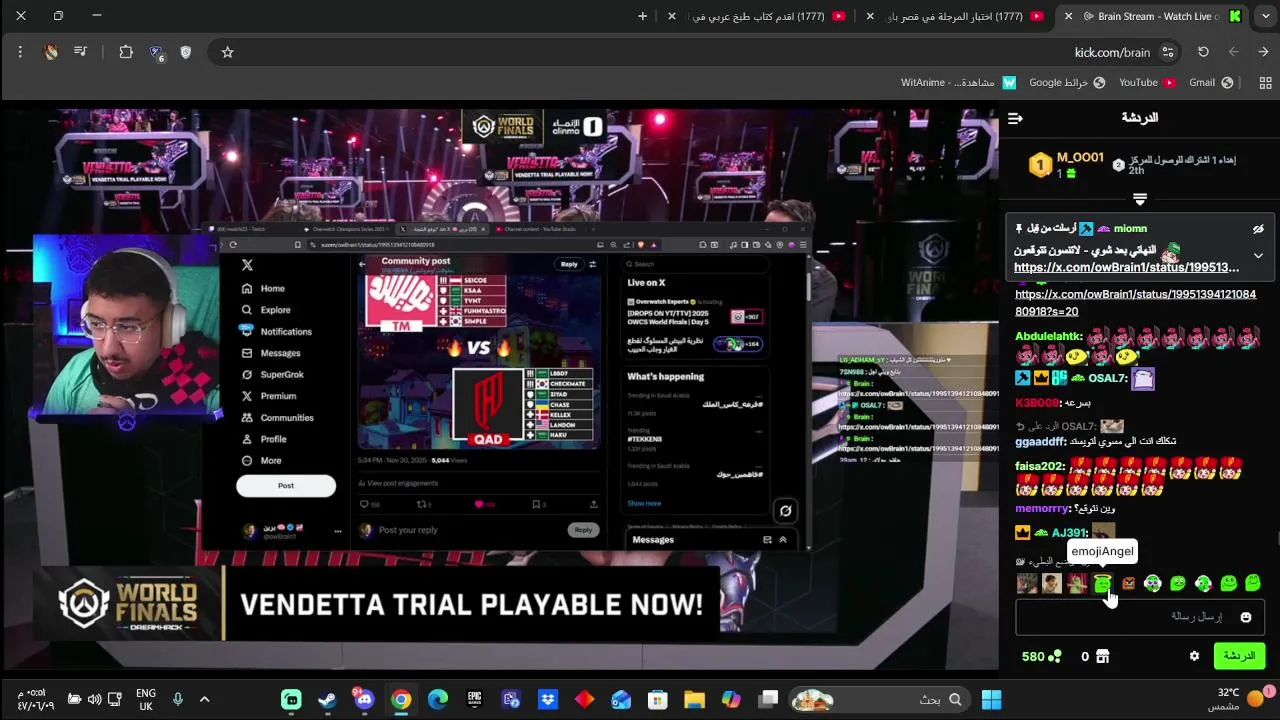Open the emoji picker in message box
The image size is (1280, 720).
click(1245, 617)
